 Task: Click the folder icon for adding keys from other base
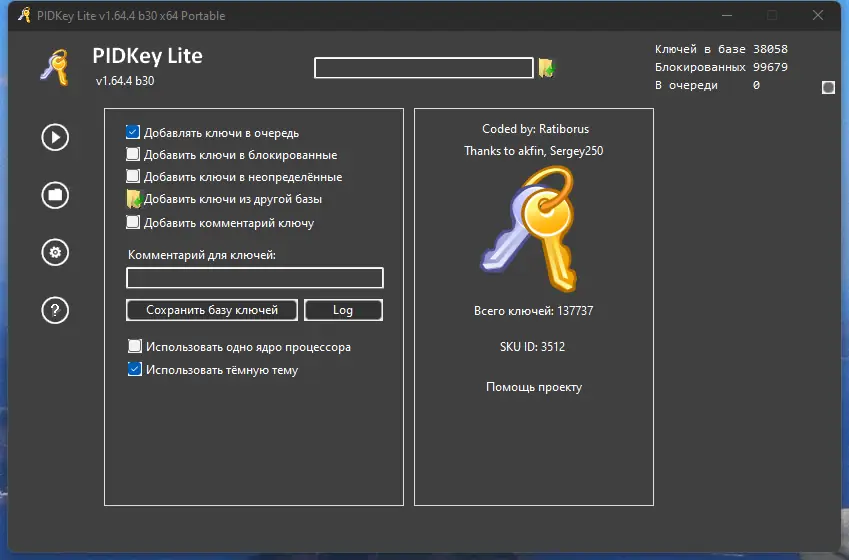(x=134, y=199)
